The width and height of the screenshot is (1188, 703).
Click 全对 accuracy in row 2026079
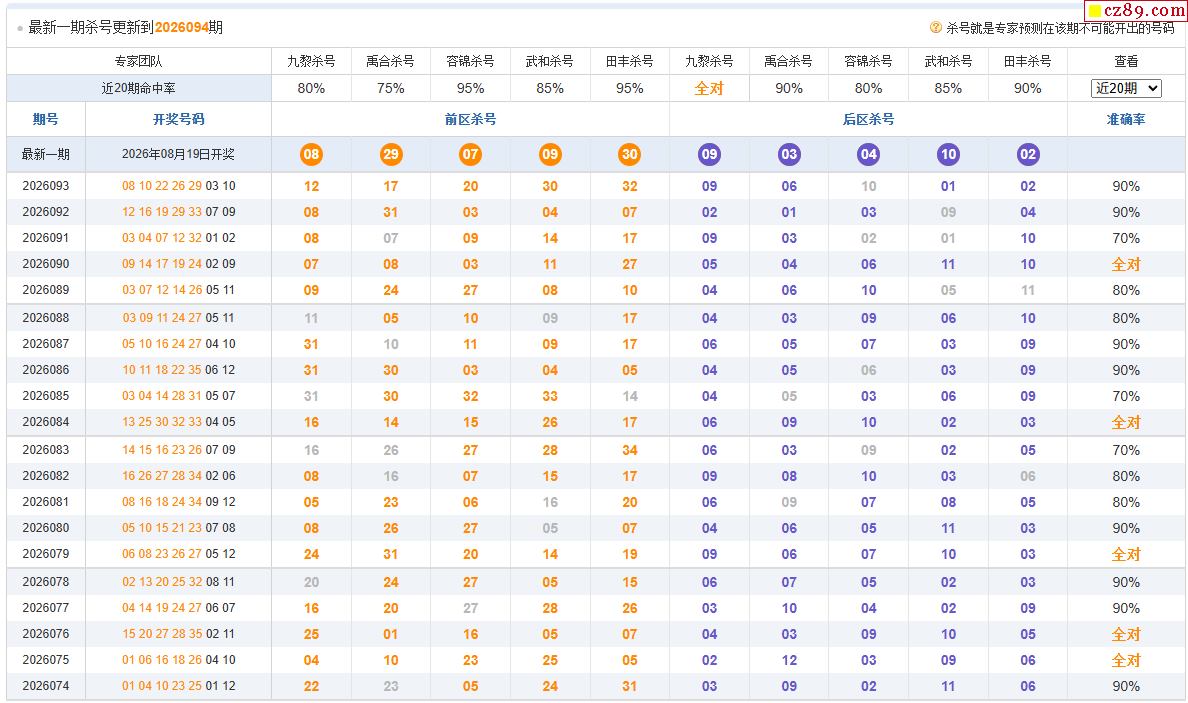point(1126,555)
